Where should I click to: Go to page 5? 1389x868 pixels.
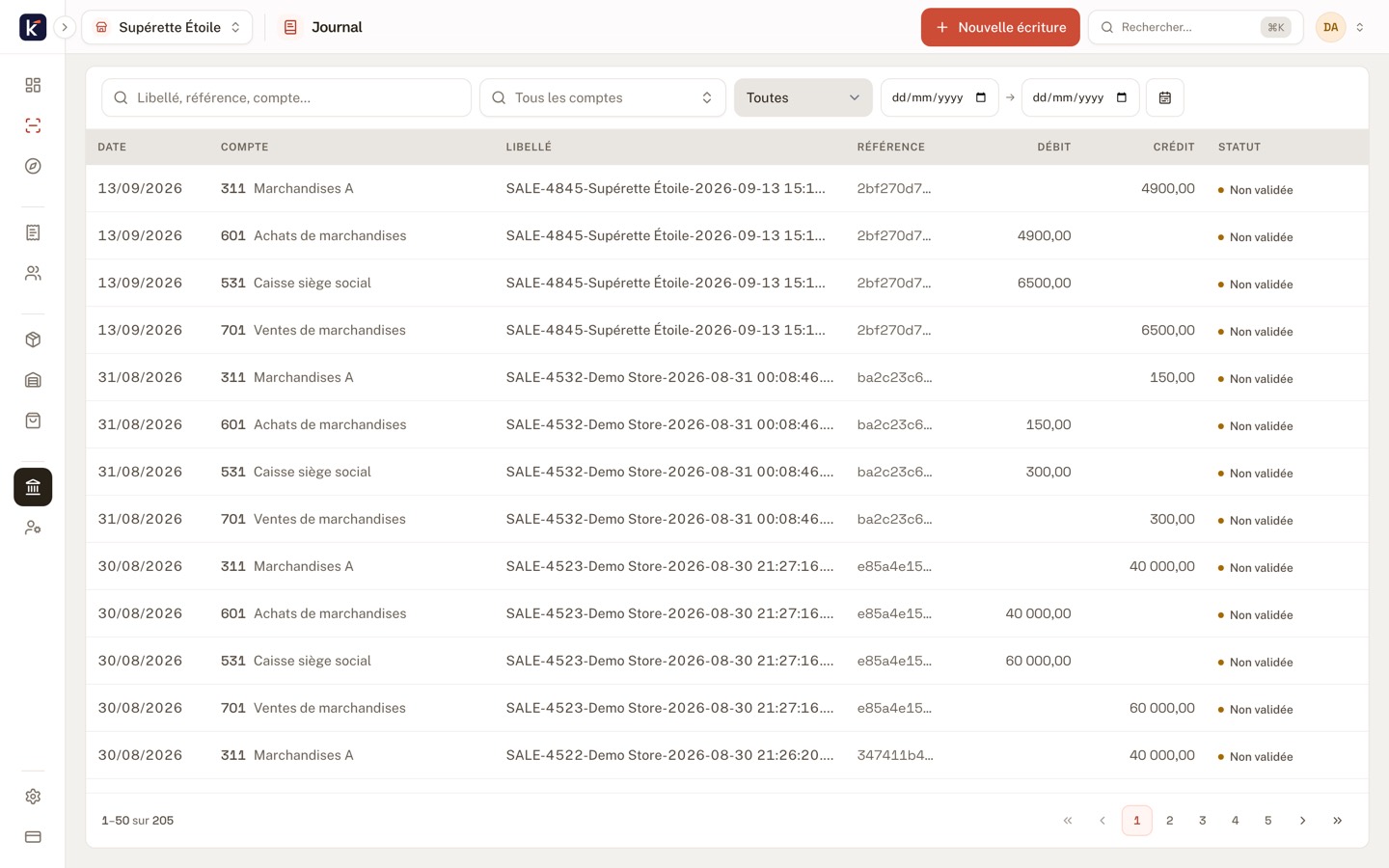click(x=1268, y=821)
